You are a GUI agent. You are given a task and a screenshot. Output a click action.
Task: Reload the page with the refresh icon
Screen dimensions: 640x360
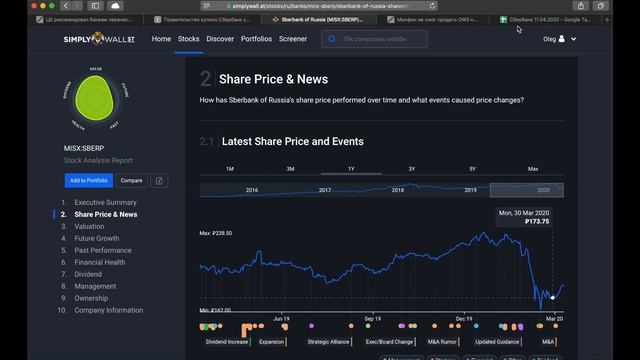(x=432, y=6)
